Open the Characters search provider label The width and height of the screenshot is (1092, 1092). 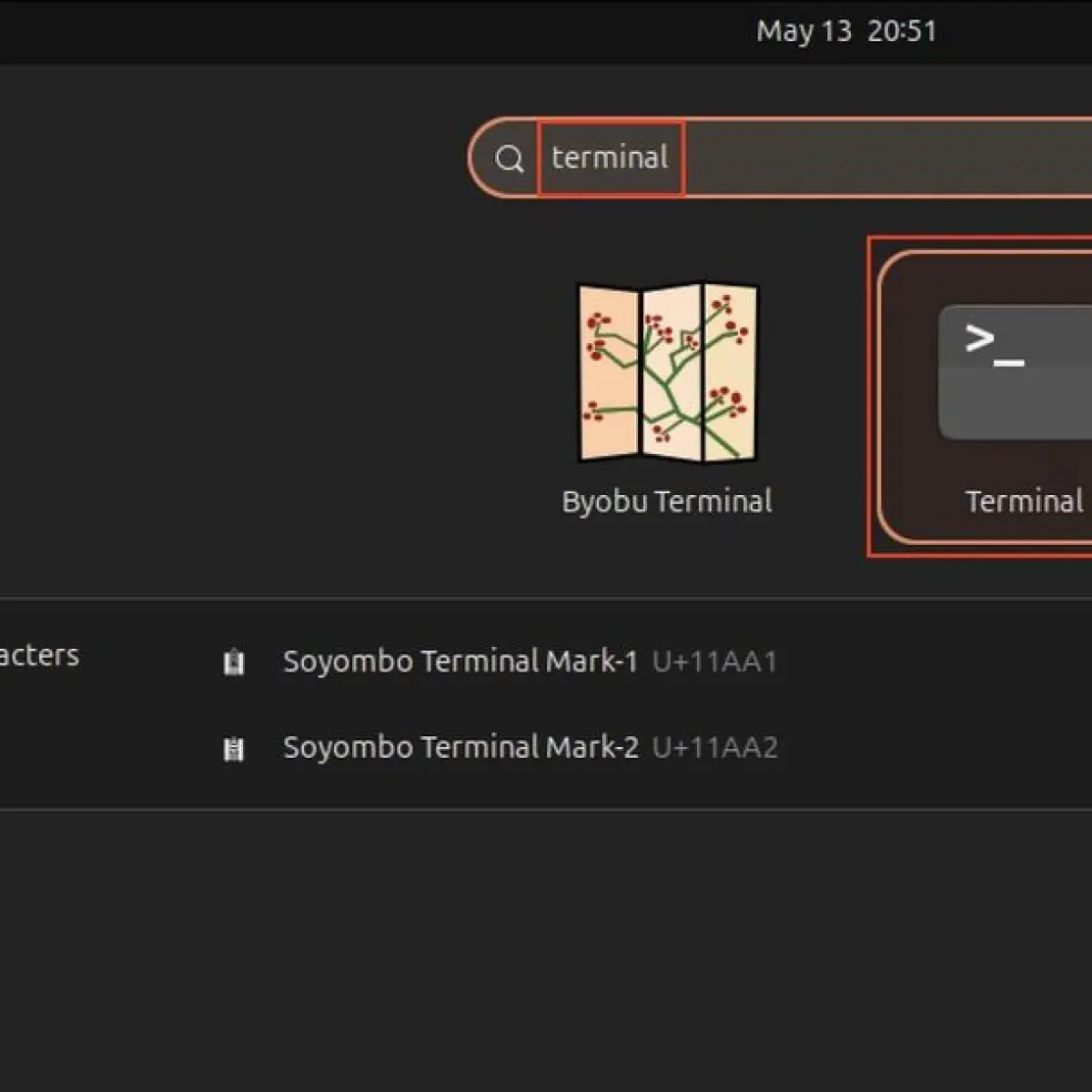[x=39, y=655]
